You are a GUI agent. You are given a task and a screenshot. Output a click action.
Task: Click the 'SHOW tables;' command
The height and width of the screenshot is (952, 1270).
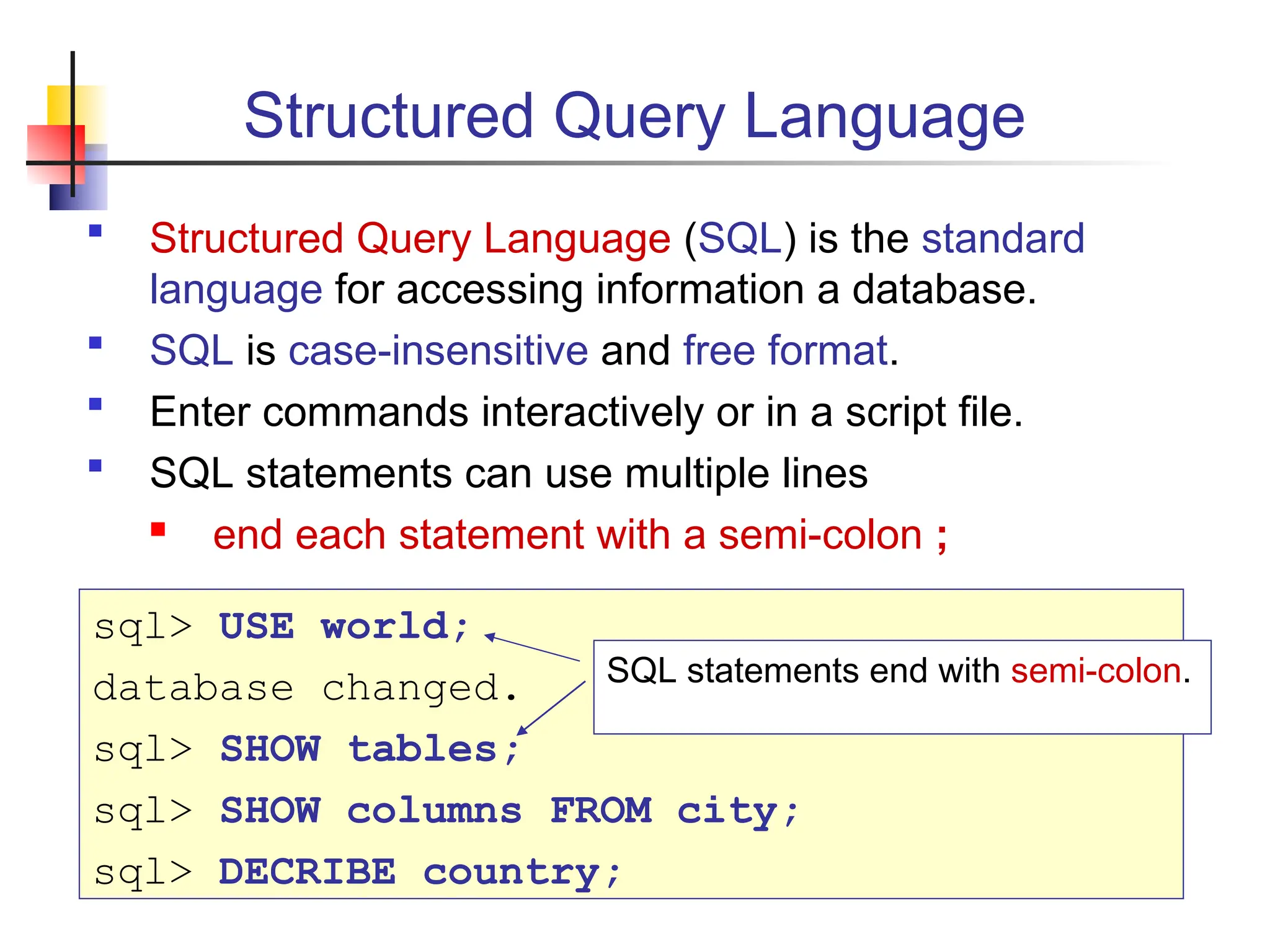coord(370,749)
